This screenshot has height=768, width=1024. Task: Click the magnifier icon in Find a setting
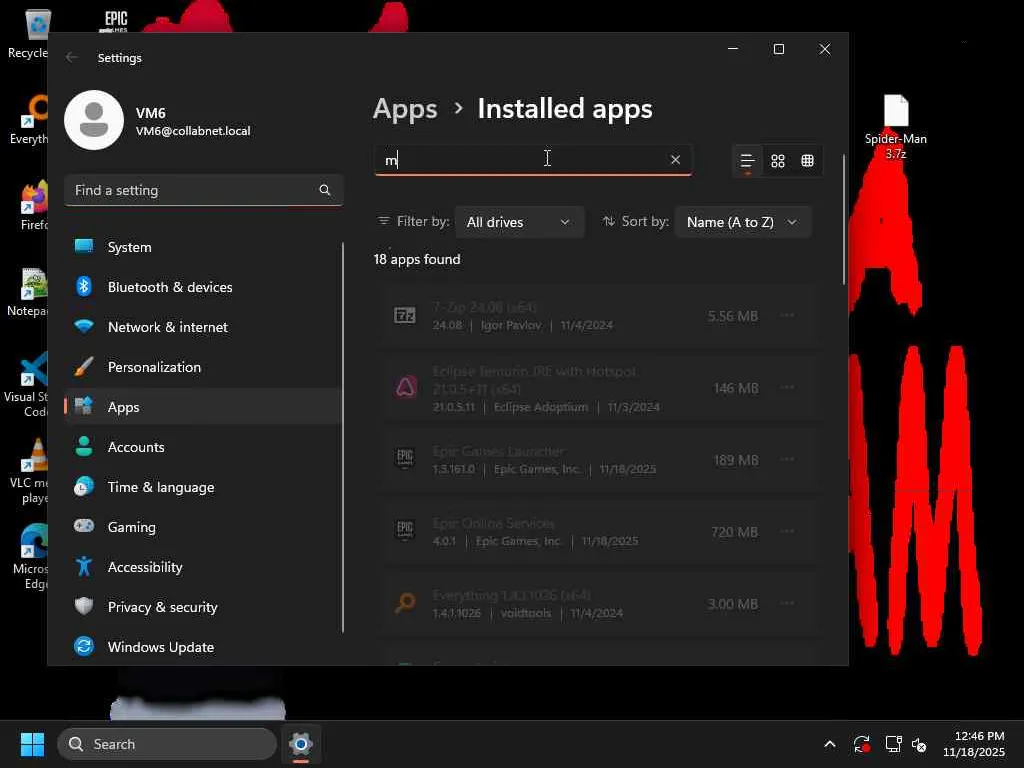tap(325, 190)
